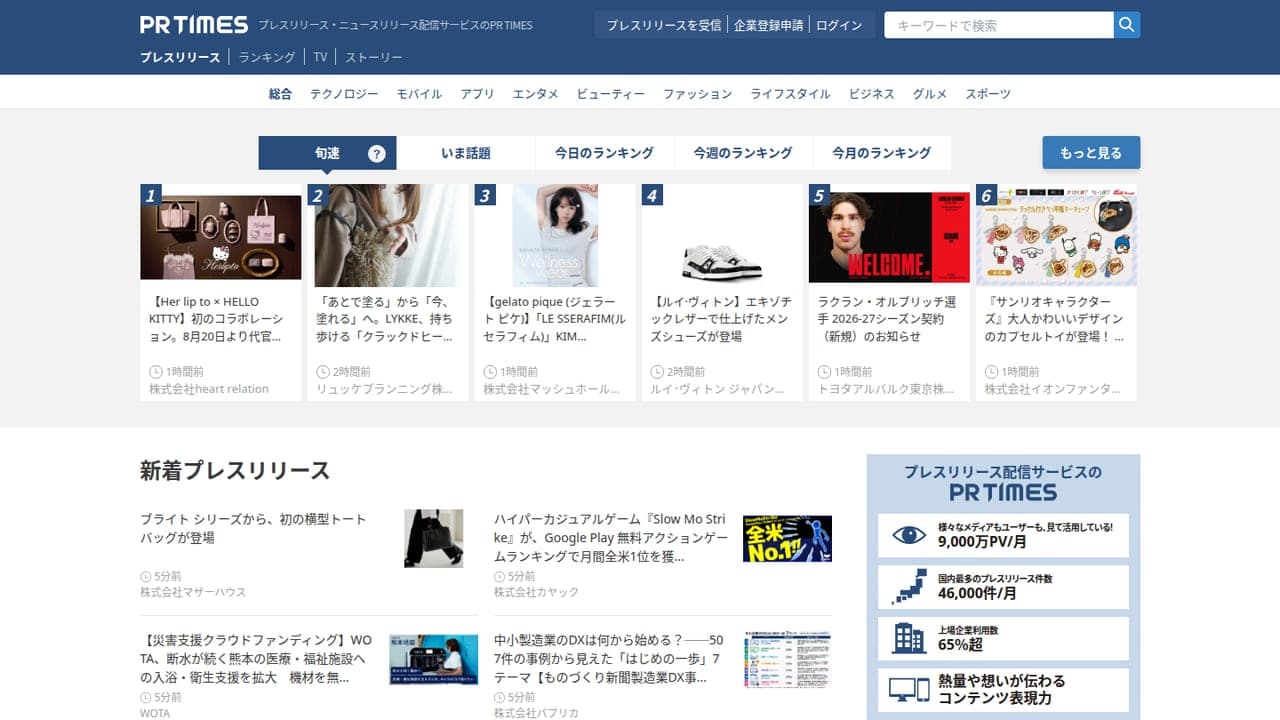The height and width of the screenshot is (720, 1280).
Task: Focus the キーワードで検索 search field
Action: pos(999,25)
